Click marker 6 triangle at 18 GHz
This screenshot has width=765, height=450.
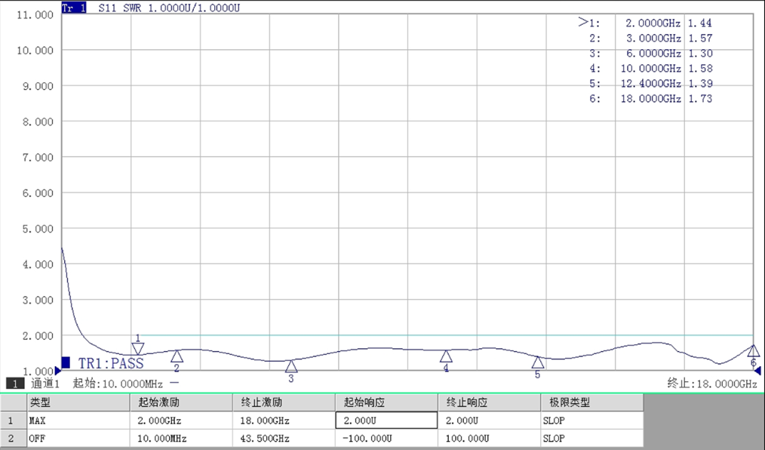(753, 350)
